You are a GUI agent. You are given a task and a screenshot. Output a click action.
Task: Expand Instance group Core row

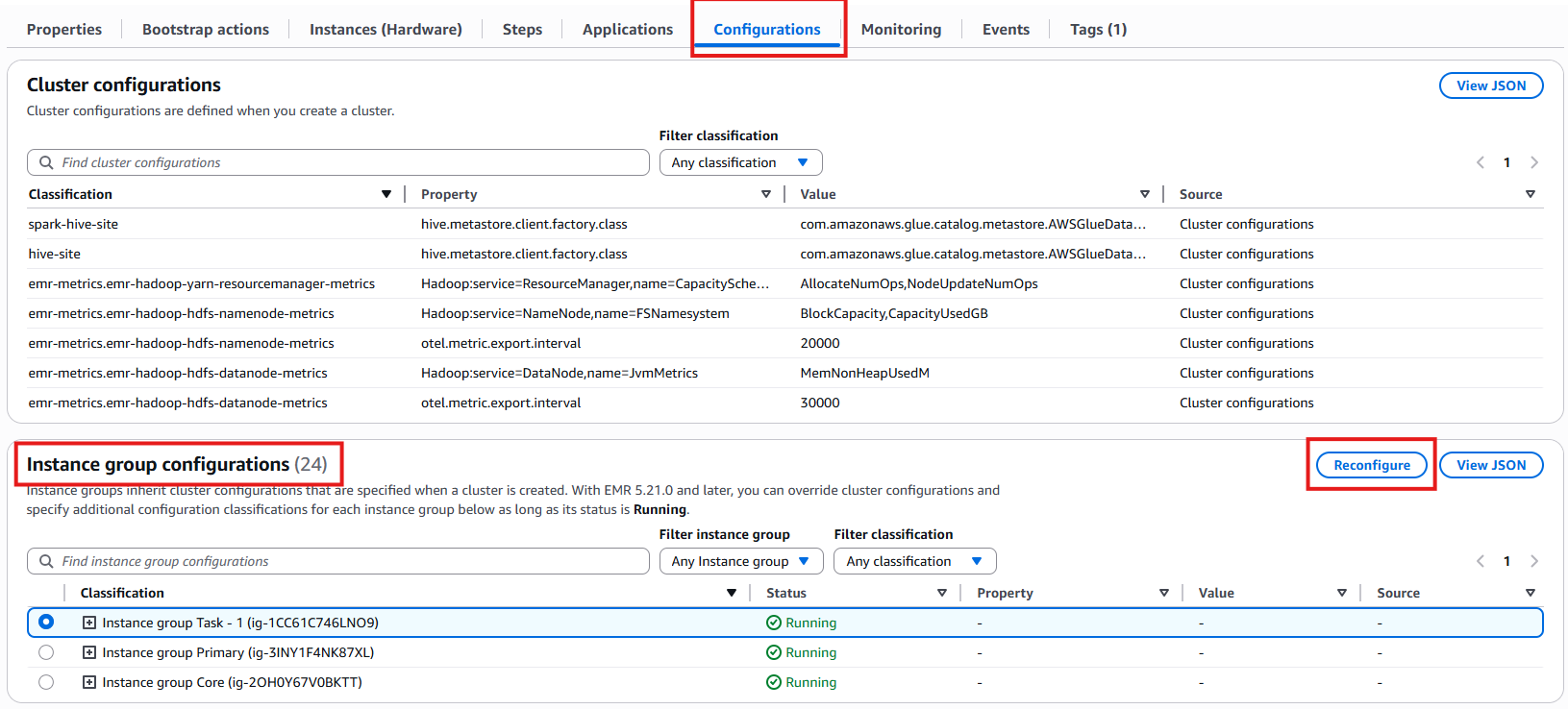tap(89, 682)
